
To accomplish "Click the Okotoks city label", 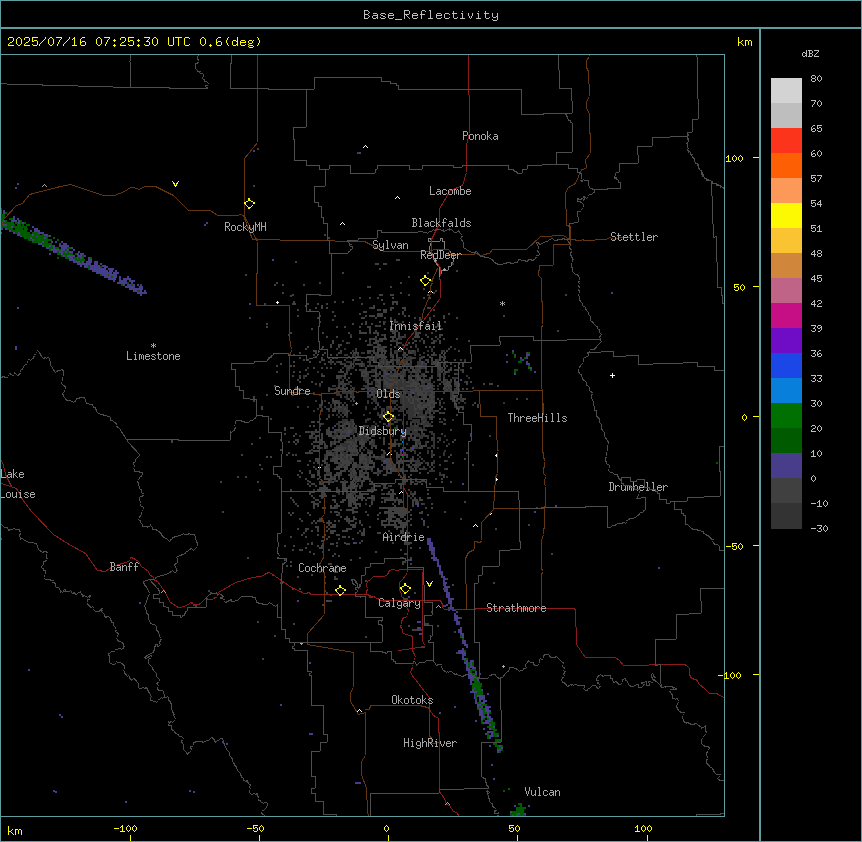I will (412, 700).
